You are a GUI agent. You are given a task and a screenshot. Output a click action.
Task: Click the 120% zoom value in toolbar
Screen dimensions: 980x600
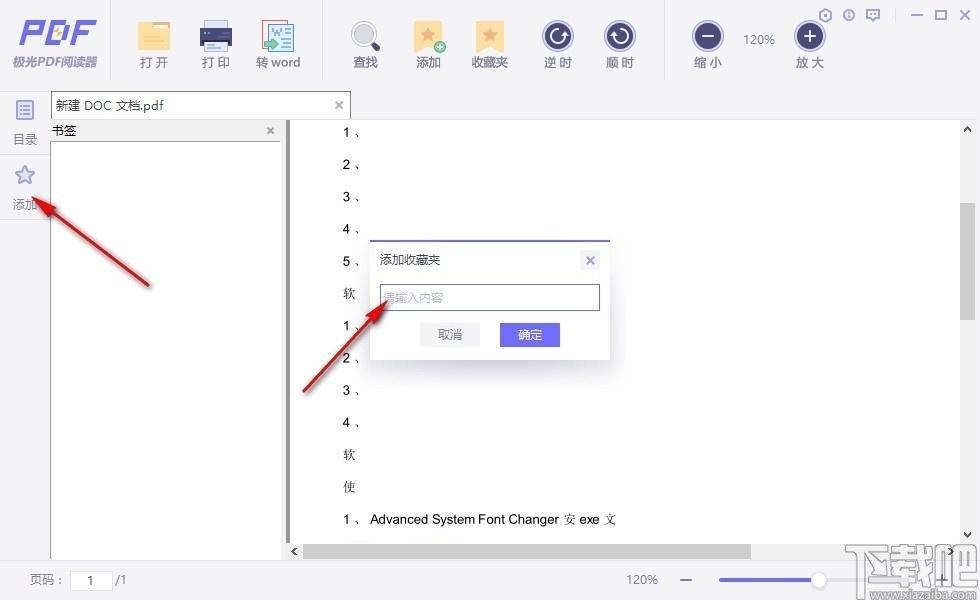[759, 39]
